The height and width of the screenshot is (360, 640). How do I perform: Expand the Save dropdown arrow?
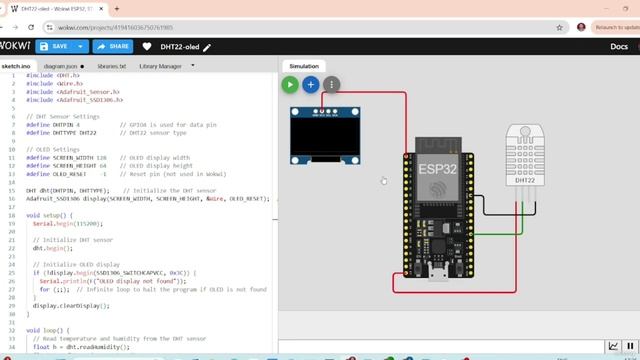(80, 47)
